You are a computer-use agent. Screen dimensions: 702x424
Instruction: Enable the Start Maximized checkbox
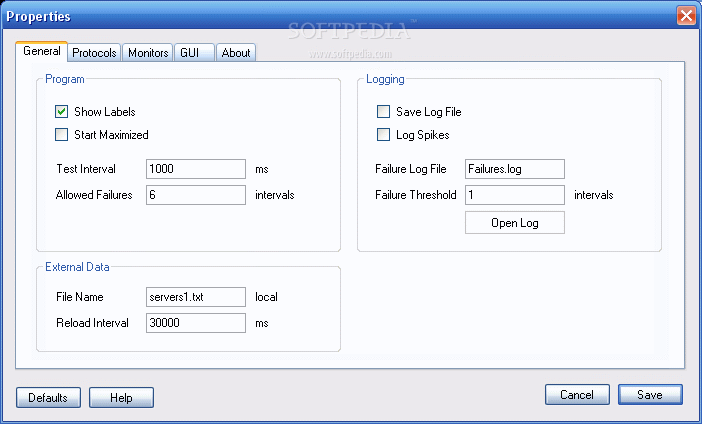[x=61, y=135]
